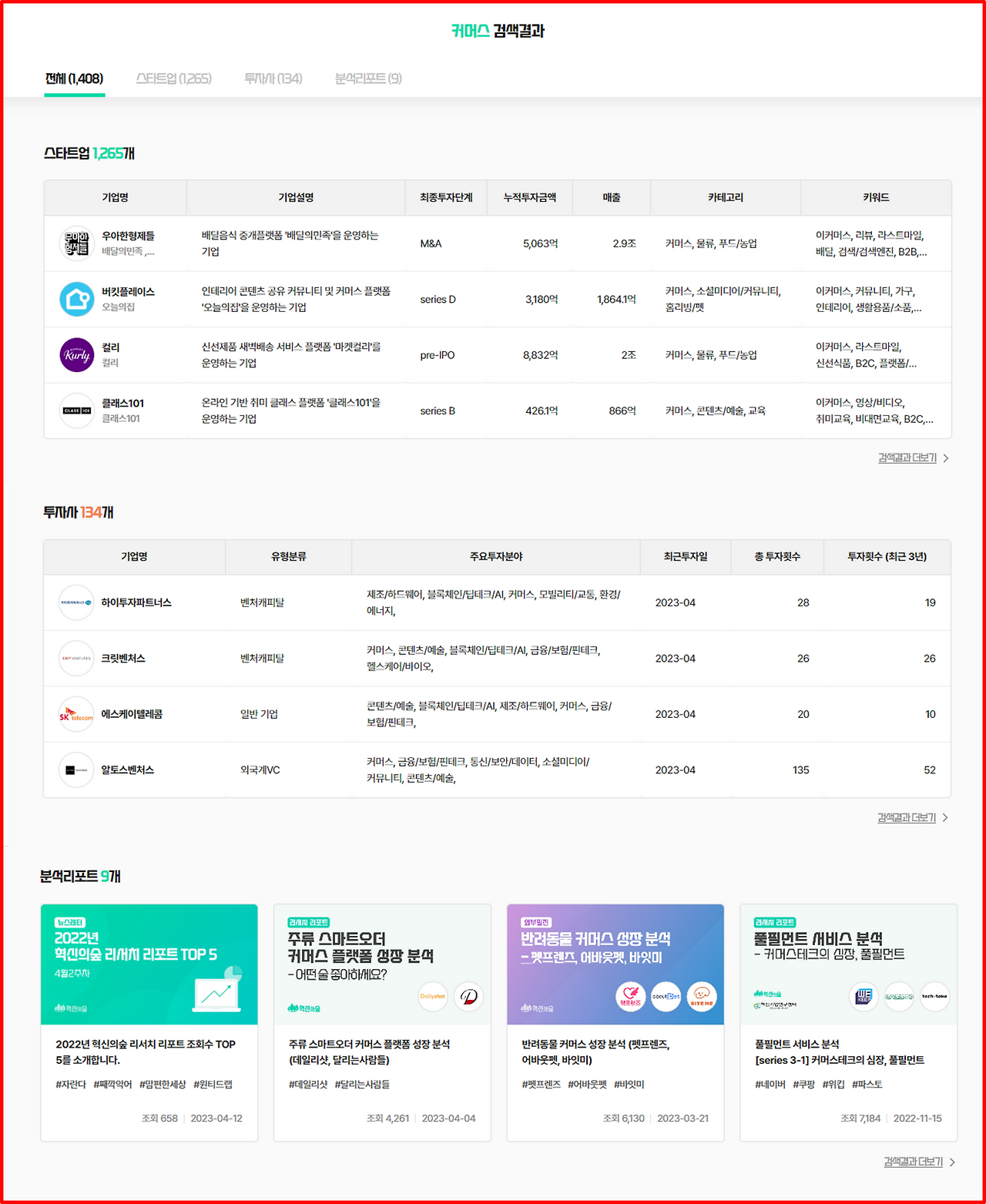The image size is (986, 1204).
Task: Click the #쿠팡 hashtag
Action: [x=803, y=1085]
